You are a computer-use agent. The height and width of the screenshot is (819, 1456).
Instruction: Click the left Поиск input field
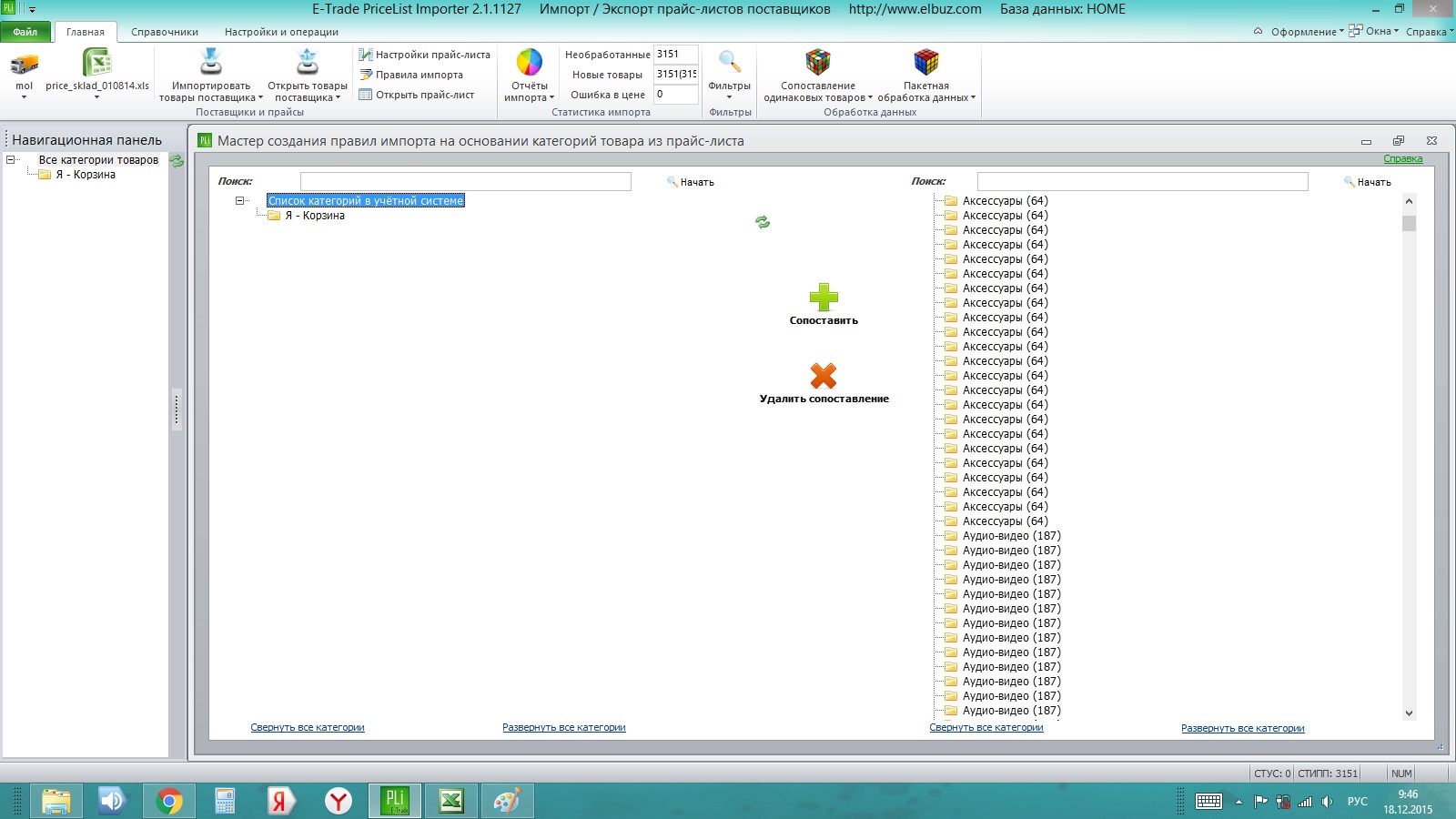pos(466,182)
